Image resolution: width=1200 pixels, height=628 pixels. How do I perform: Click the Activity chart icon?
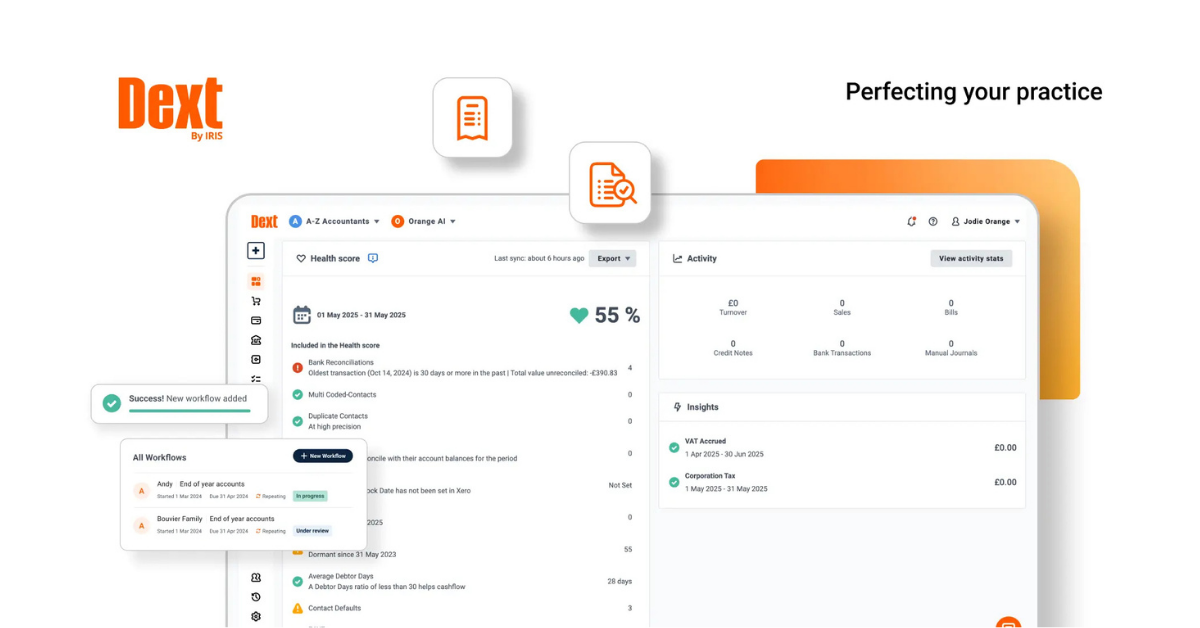pyautogui.click(x=677, y=258)
